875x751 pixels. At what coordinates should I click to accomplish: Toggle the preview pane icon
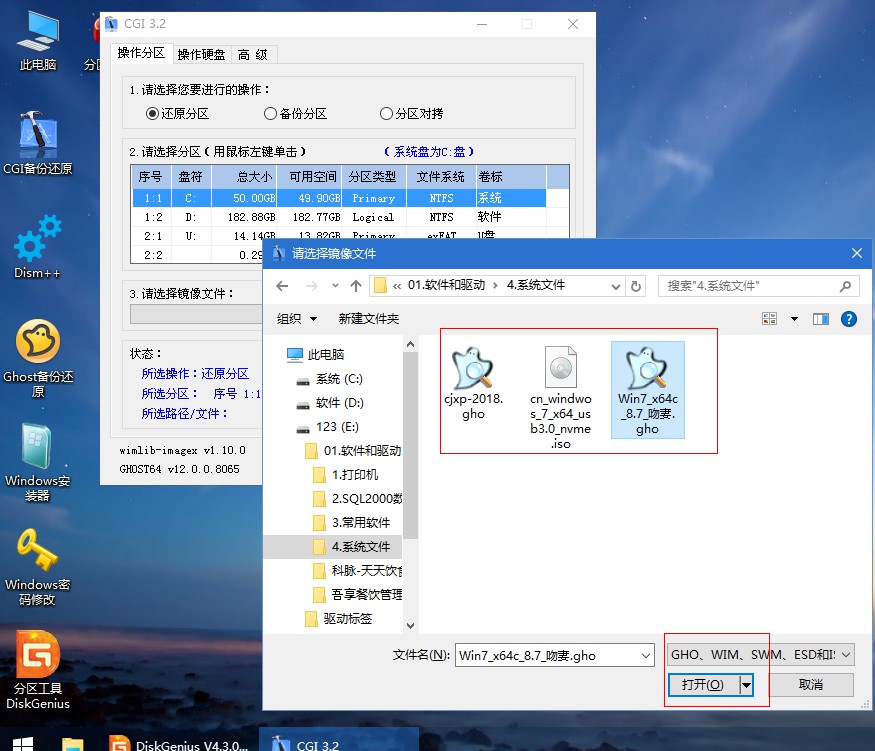click(820, 317)
